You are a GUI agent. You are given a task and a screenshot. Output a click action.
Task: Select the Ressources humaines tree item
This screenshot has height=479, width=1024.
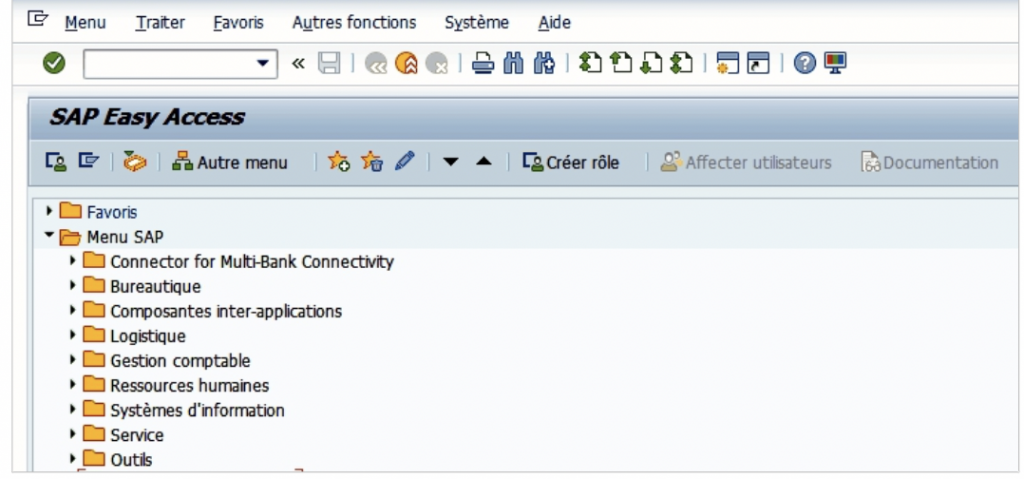(x=189, y=385)
